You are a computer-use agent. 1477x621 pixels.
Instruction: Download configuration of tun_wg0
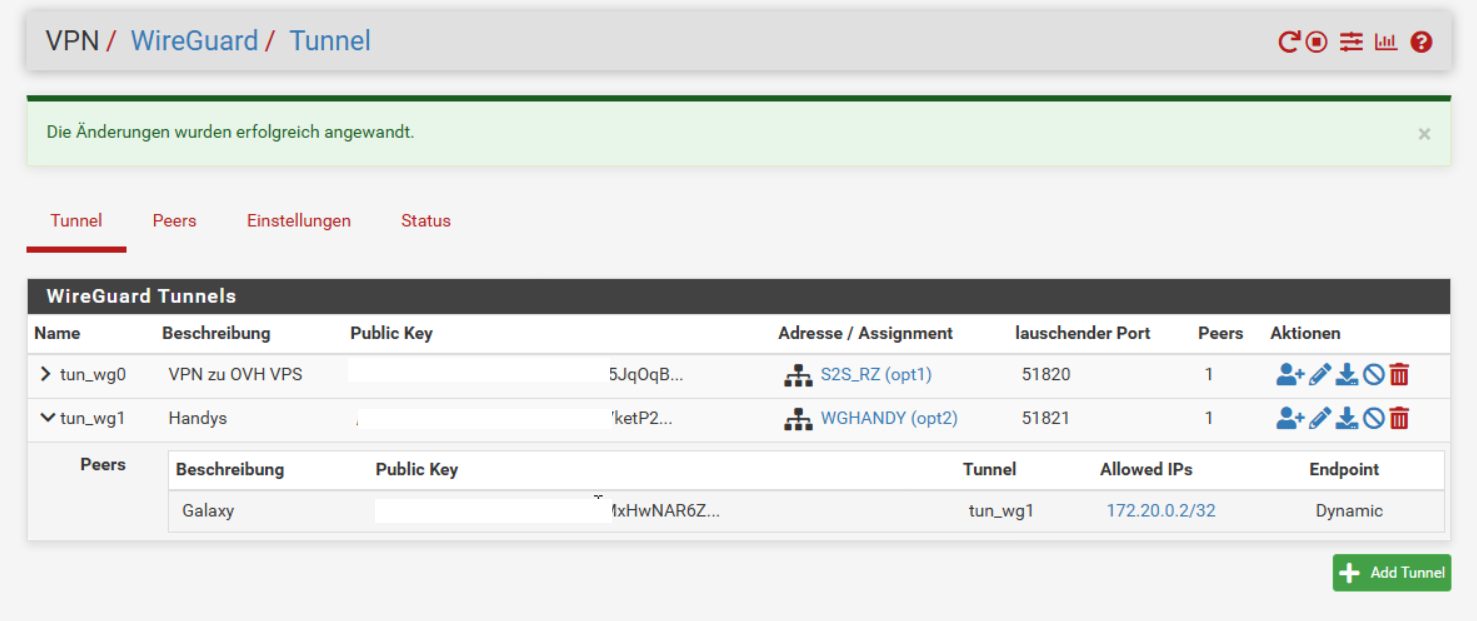pos(1347,375)
